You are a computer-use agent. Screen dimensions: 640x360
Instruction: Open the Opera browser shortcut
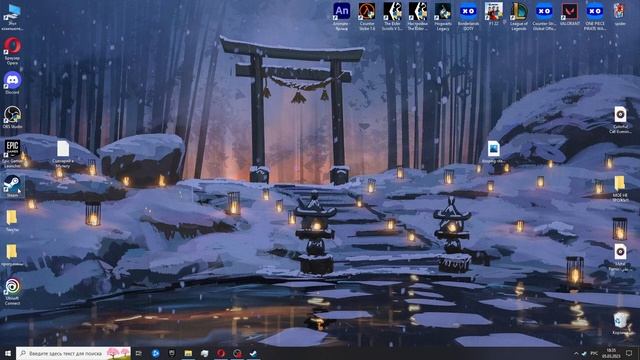12,51
